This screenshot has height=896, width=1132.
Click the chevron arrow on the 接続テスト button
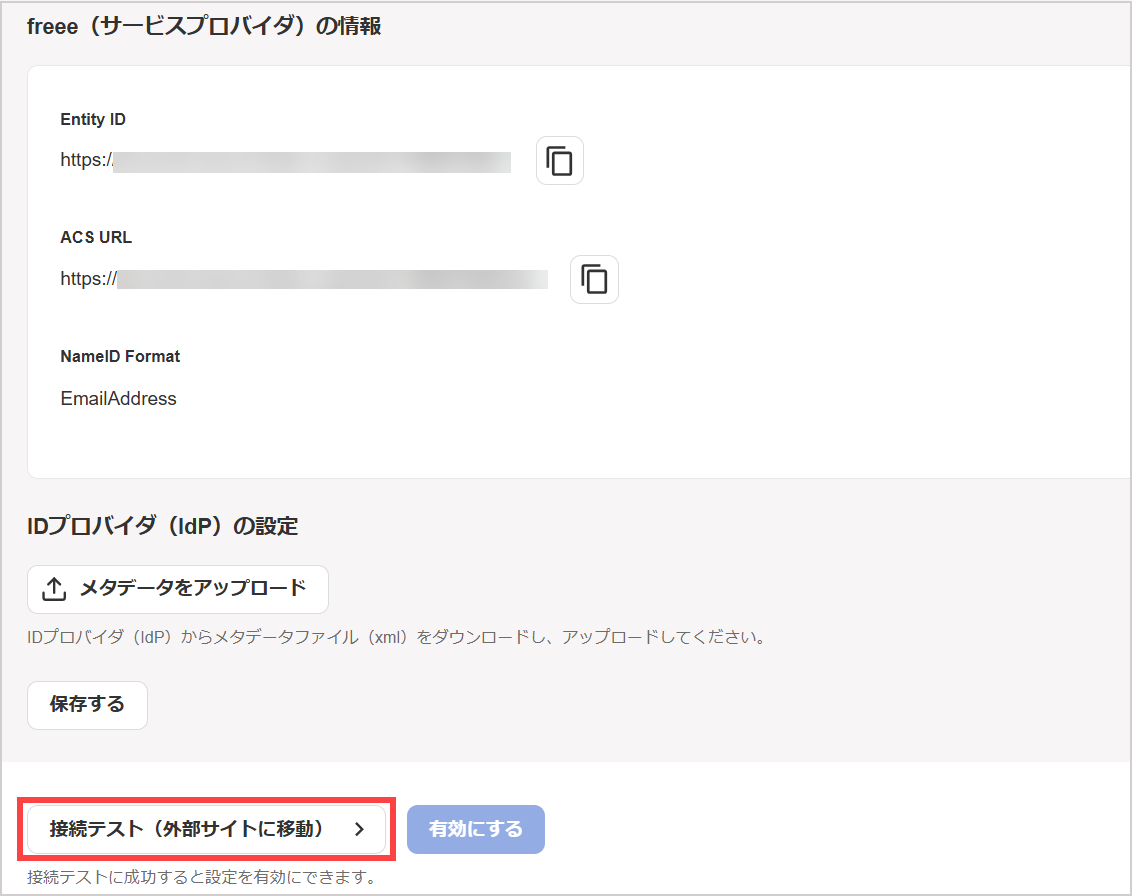point(360,830)
